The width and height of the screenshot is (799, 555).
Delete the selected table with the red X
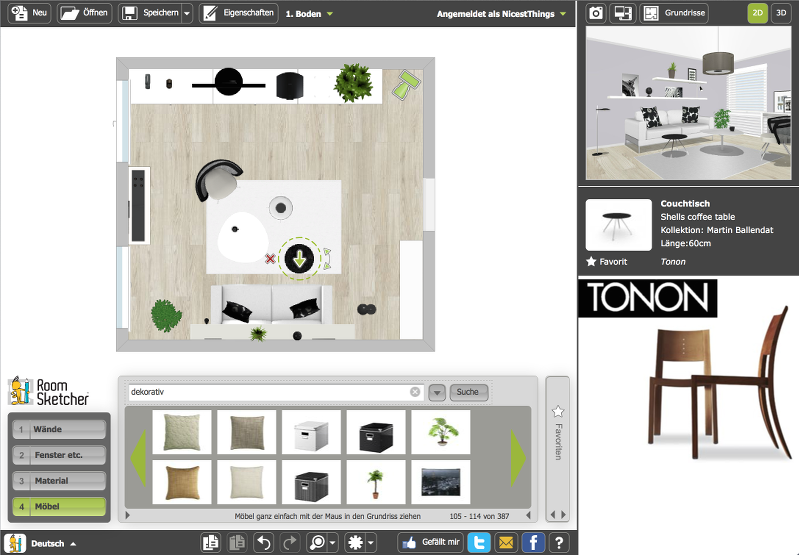270,259
